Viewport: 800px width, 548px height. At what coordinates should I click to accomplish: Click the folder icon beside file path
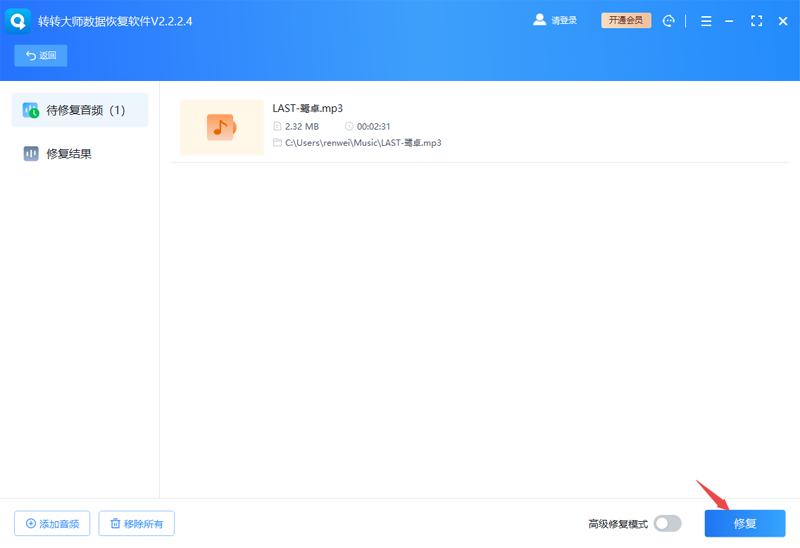pos(277,142)
